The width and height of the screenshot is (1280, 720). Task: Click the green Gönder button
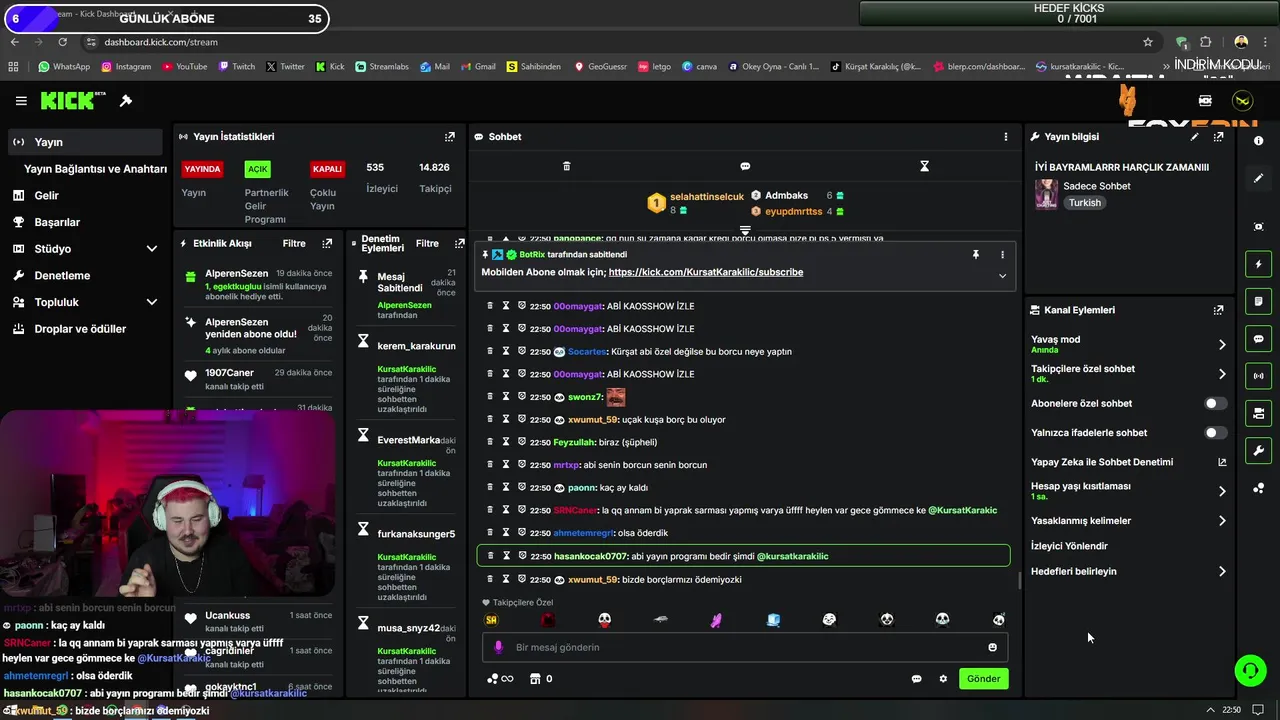coord(983,679)
